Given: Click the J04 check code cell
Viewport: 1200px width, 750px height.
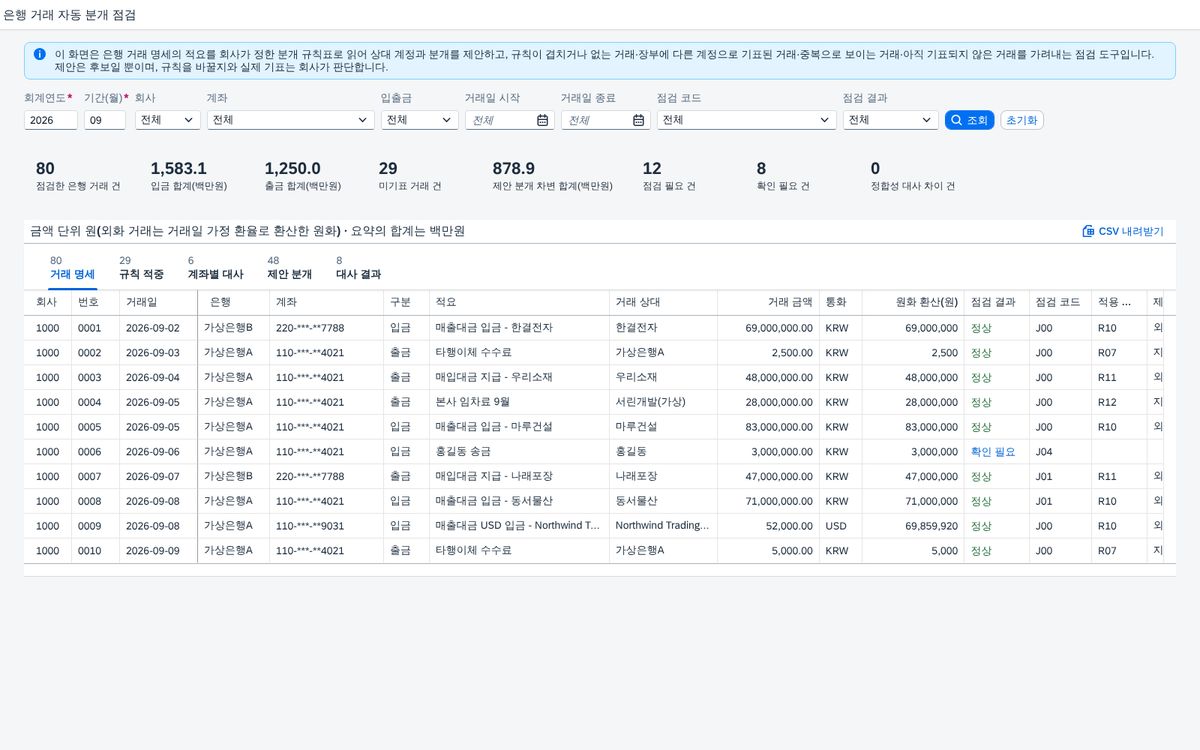Looking at the screenshot, I should (1060, 452).
